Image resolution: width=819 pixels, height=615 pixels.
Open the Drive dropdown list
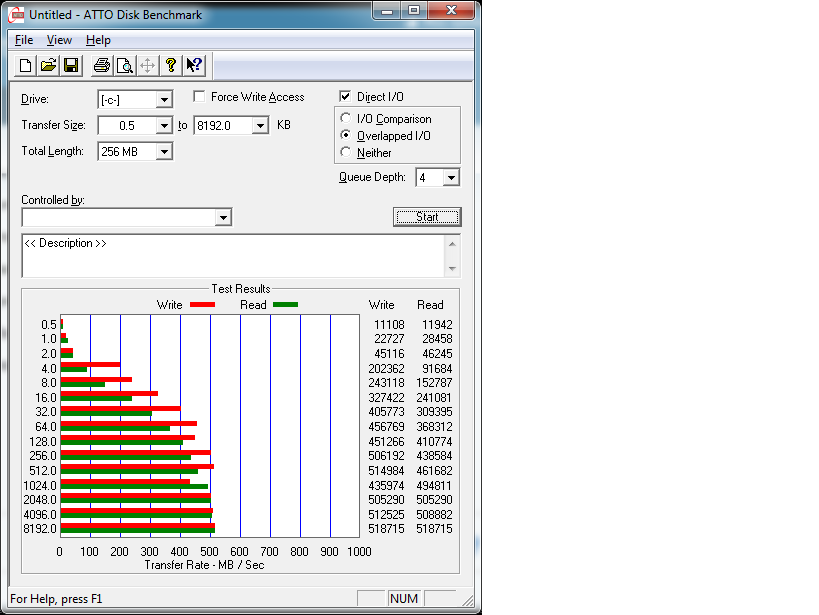tap(164, 99)
